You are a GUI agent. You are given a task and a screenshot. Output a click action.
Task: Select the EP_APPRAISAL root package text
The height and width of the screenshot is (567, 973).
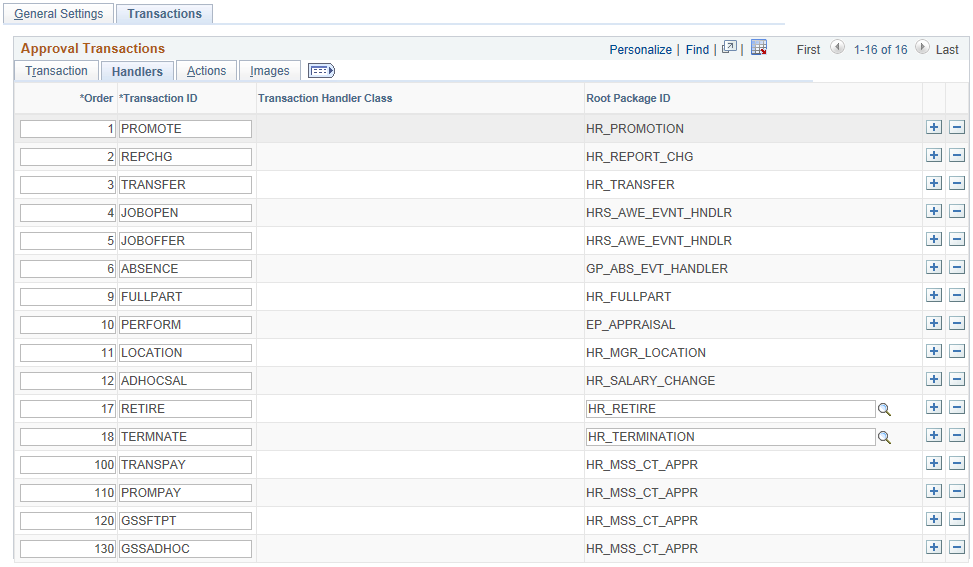coord(630,324)
